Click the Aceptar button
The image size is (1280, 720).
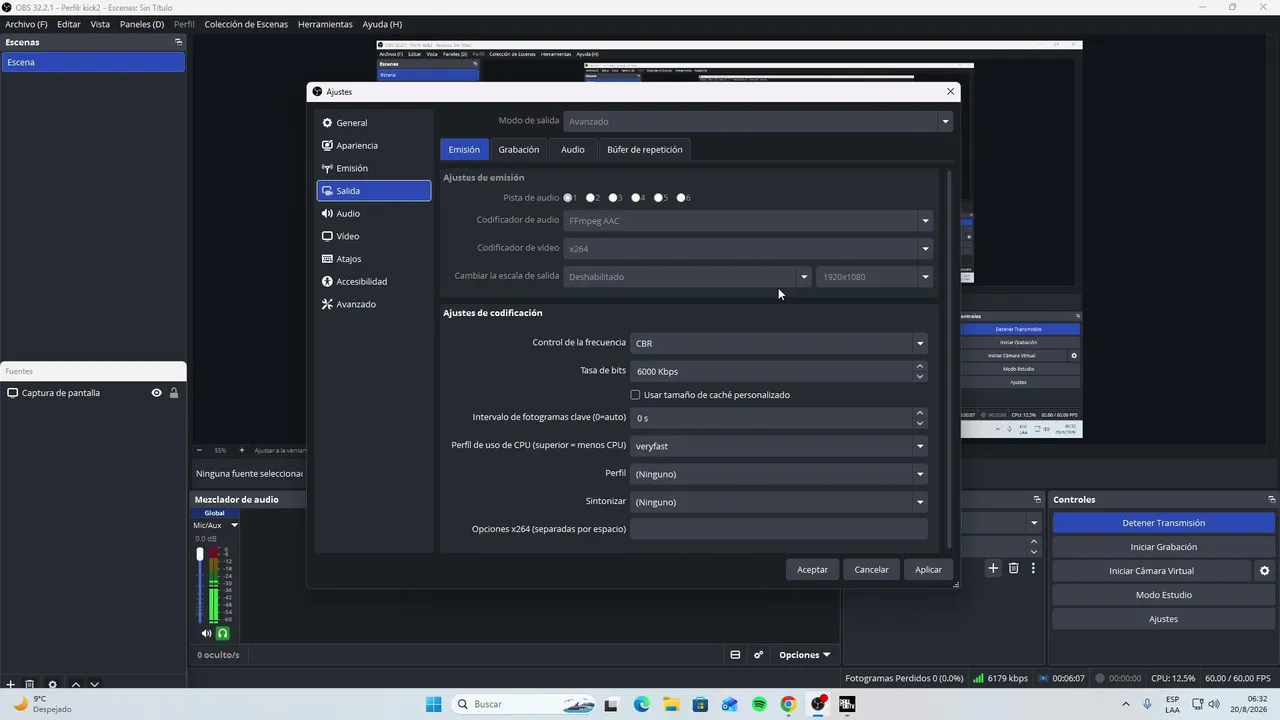pyautogui.click(x=812, y=569)
